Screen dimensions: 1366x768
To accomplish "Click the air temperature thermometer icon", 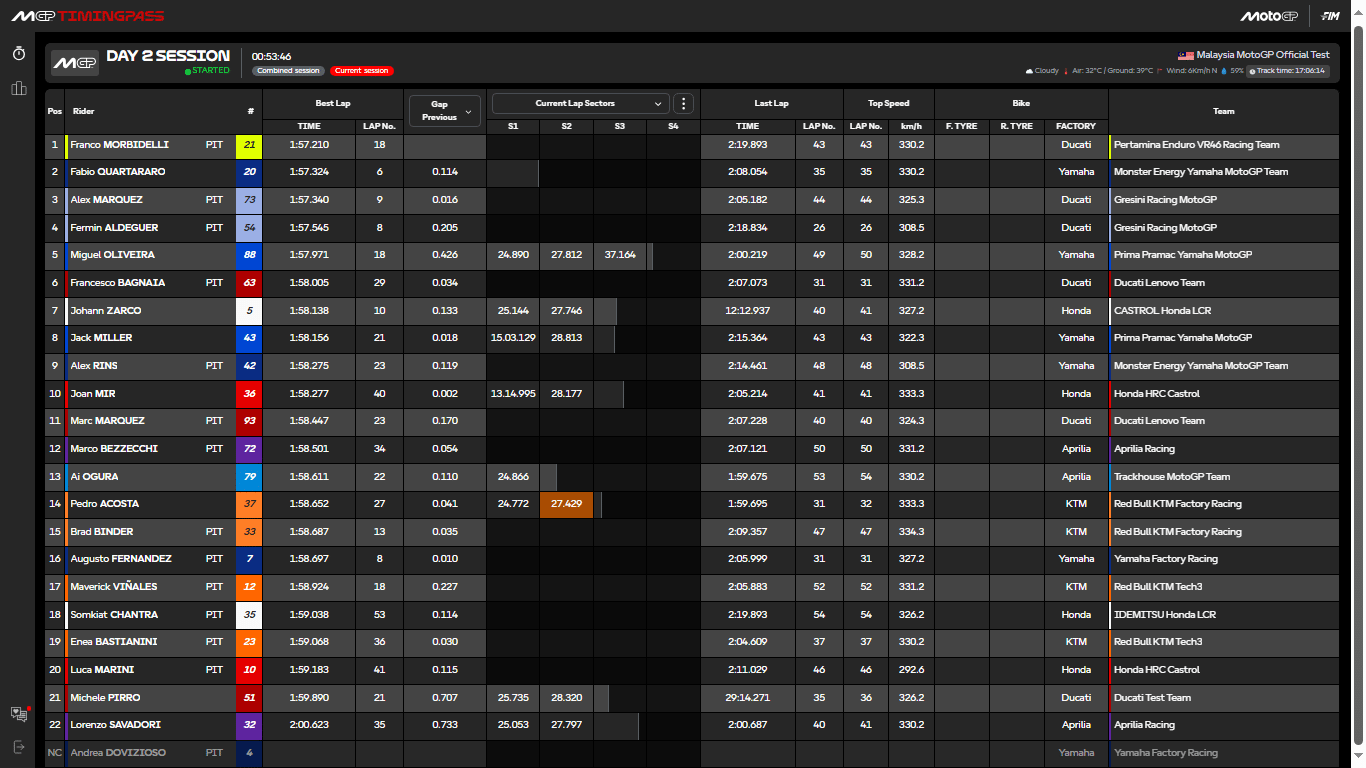I will (x=1065, y=71).
